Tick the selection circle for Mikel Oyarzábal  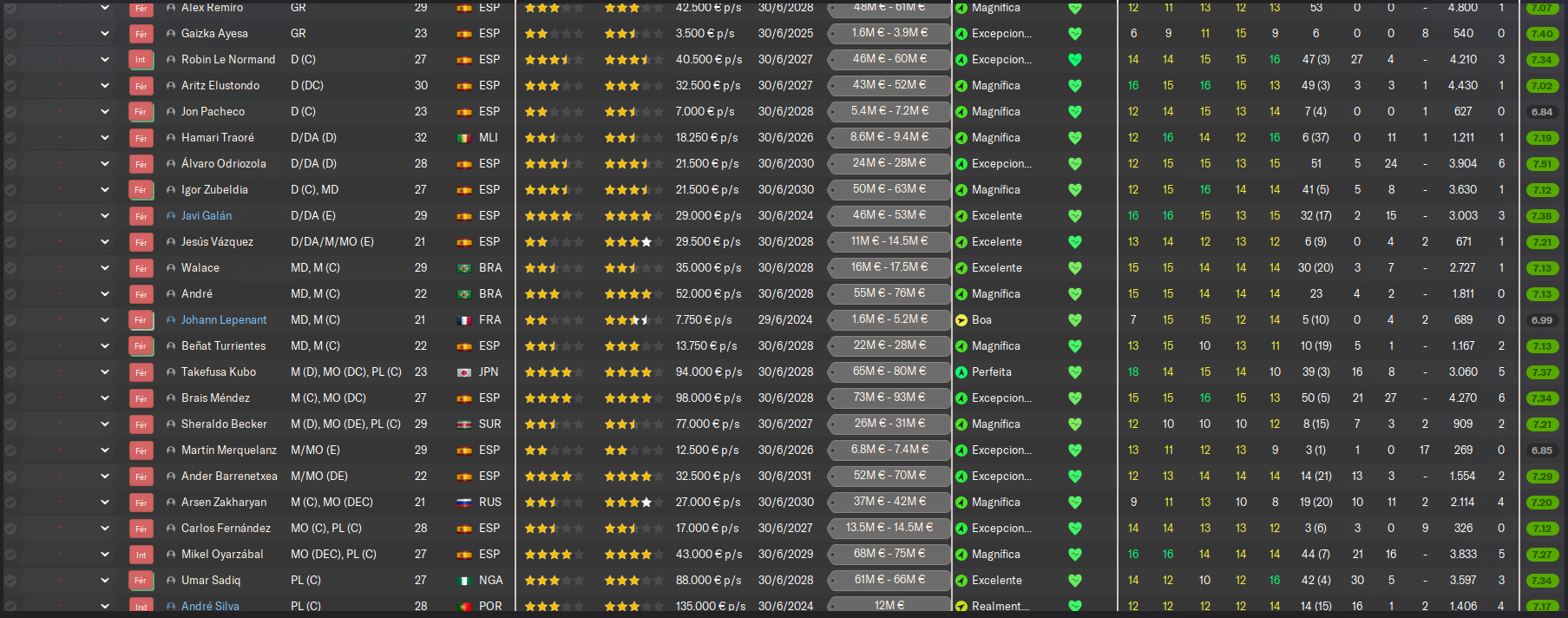pyautogui.click(x=10, y=555)
